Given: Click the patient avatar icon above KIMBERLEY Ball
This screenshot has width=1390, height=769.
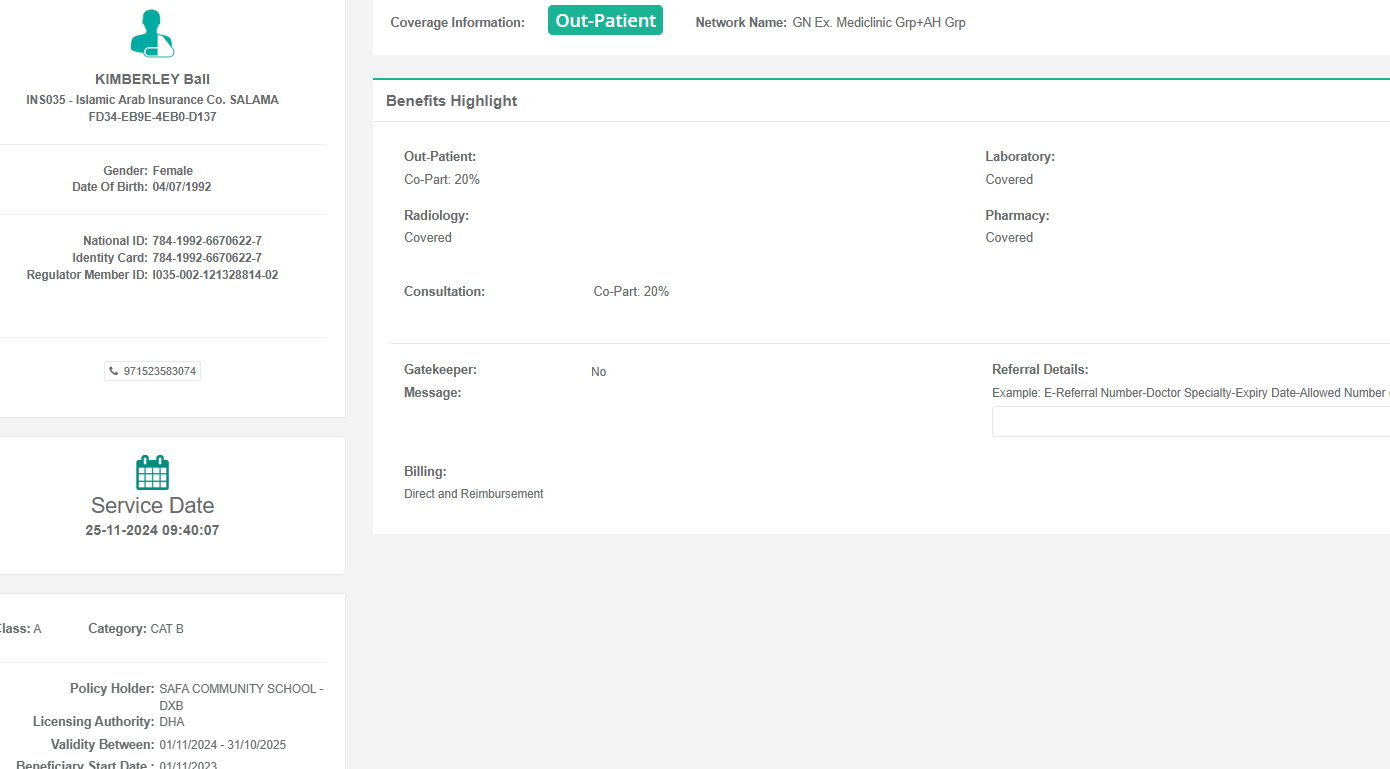Looking at the screenshot, I should (152, 33).
